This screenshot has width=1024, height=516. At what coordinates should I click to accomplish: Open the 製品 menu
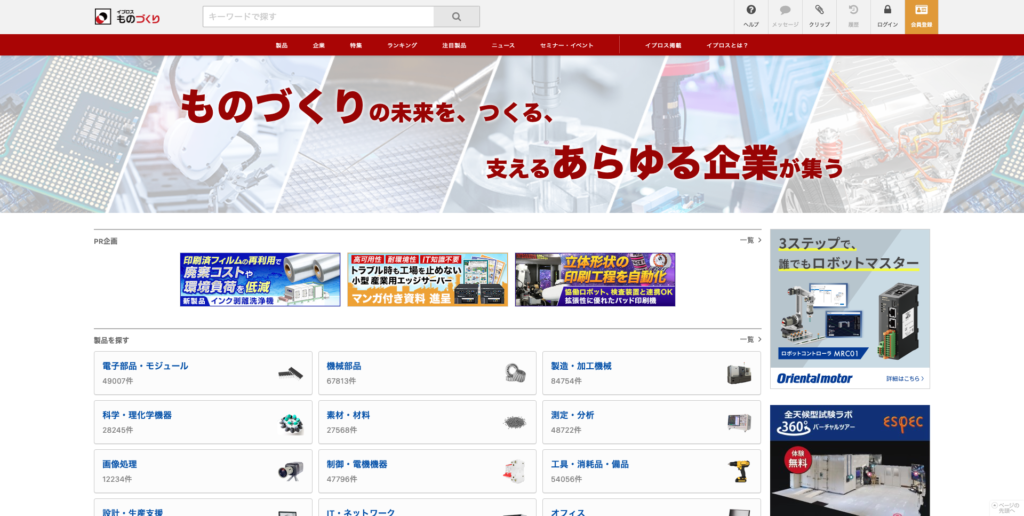[281, 45]
